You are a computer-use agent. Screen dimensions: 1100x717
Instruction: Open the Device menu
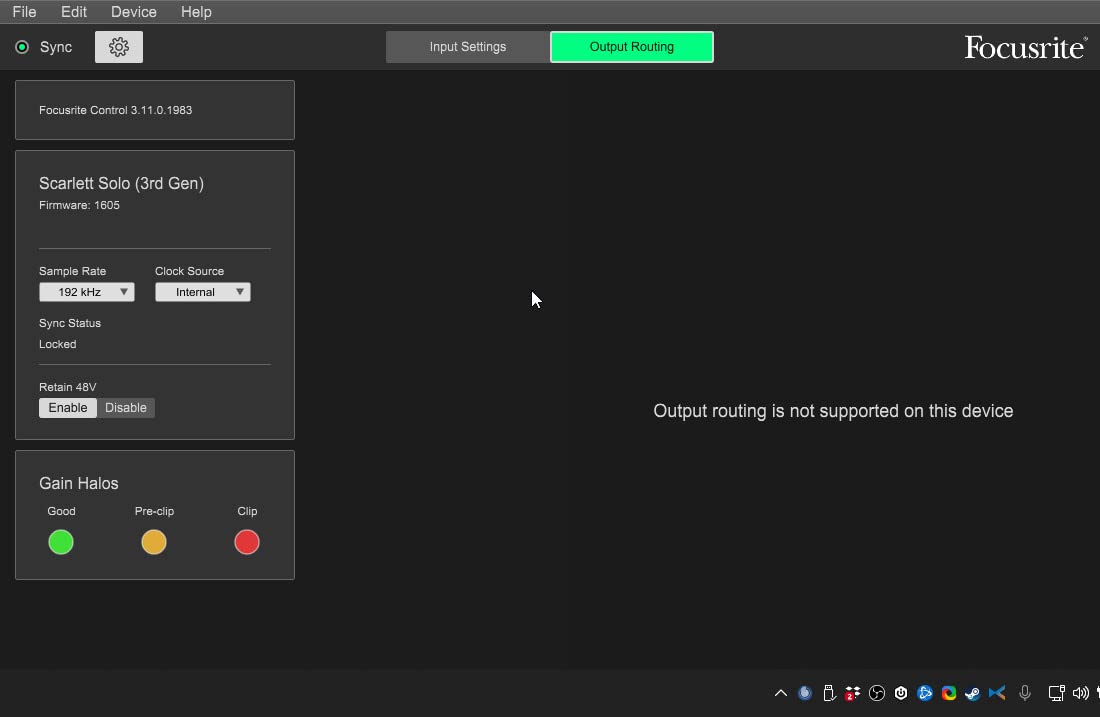[133, 12]
